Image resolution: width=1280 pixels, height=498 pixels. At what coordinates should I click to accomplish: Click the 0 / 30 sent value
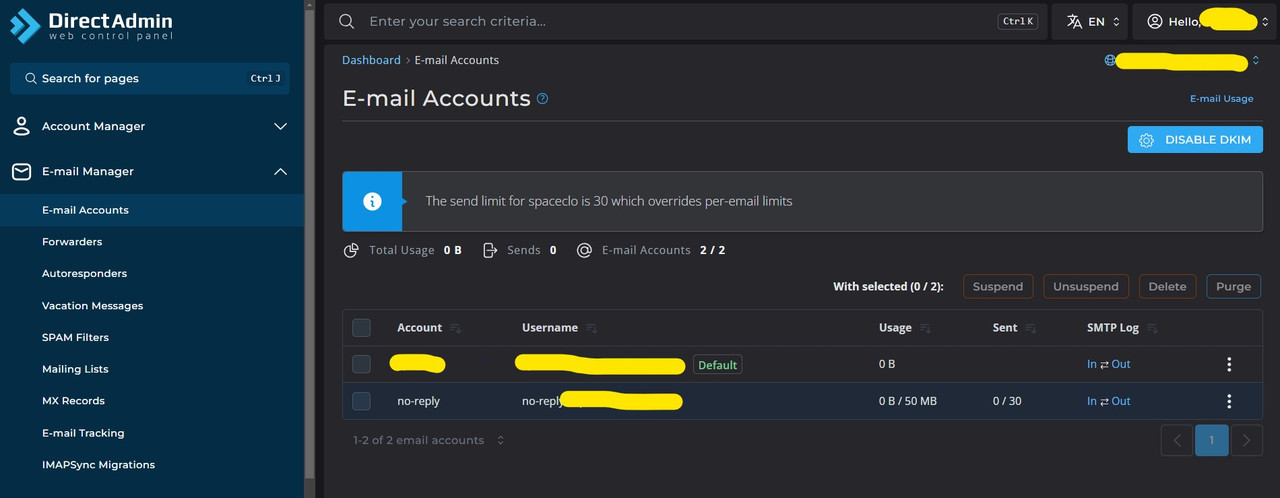[1007, 401]
